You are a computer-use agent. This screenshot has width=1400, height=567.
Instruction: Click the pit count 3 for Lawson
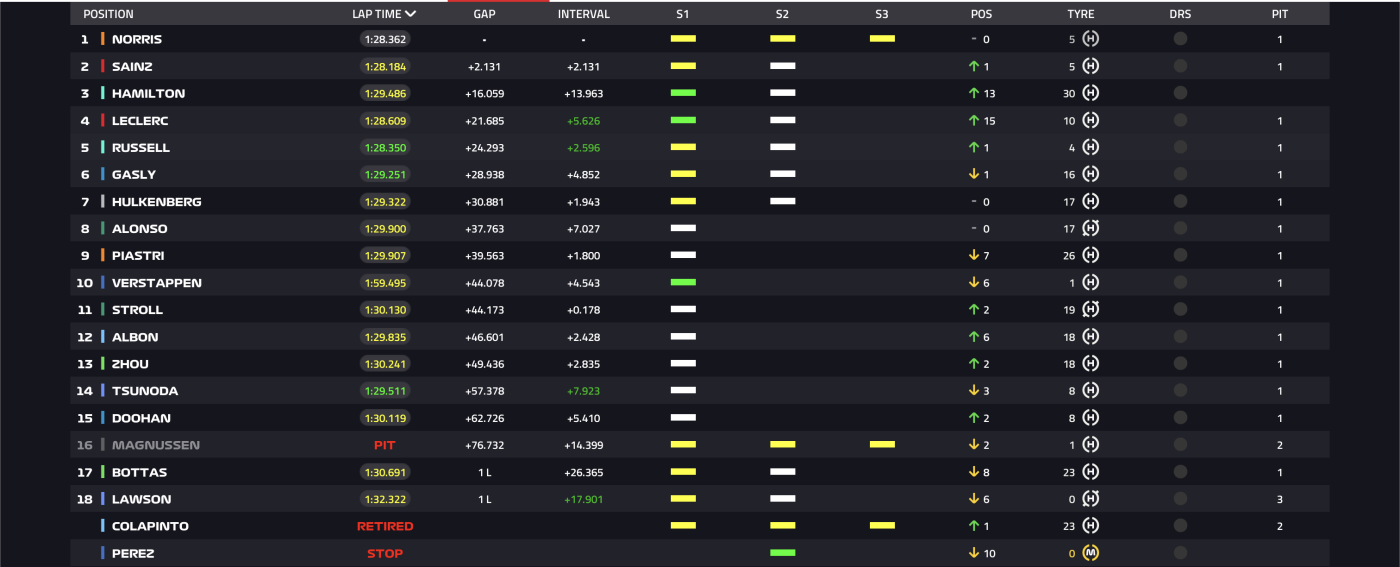(1280, 498)
